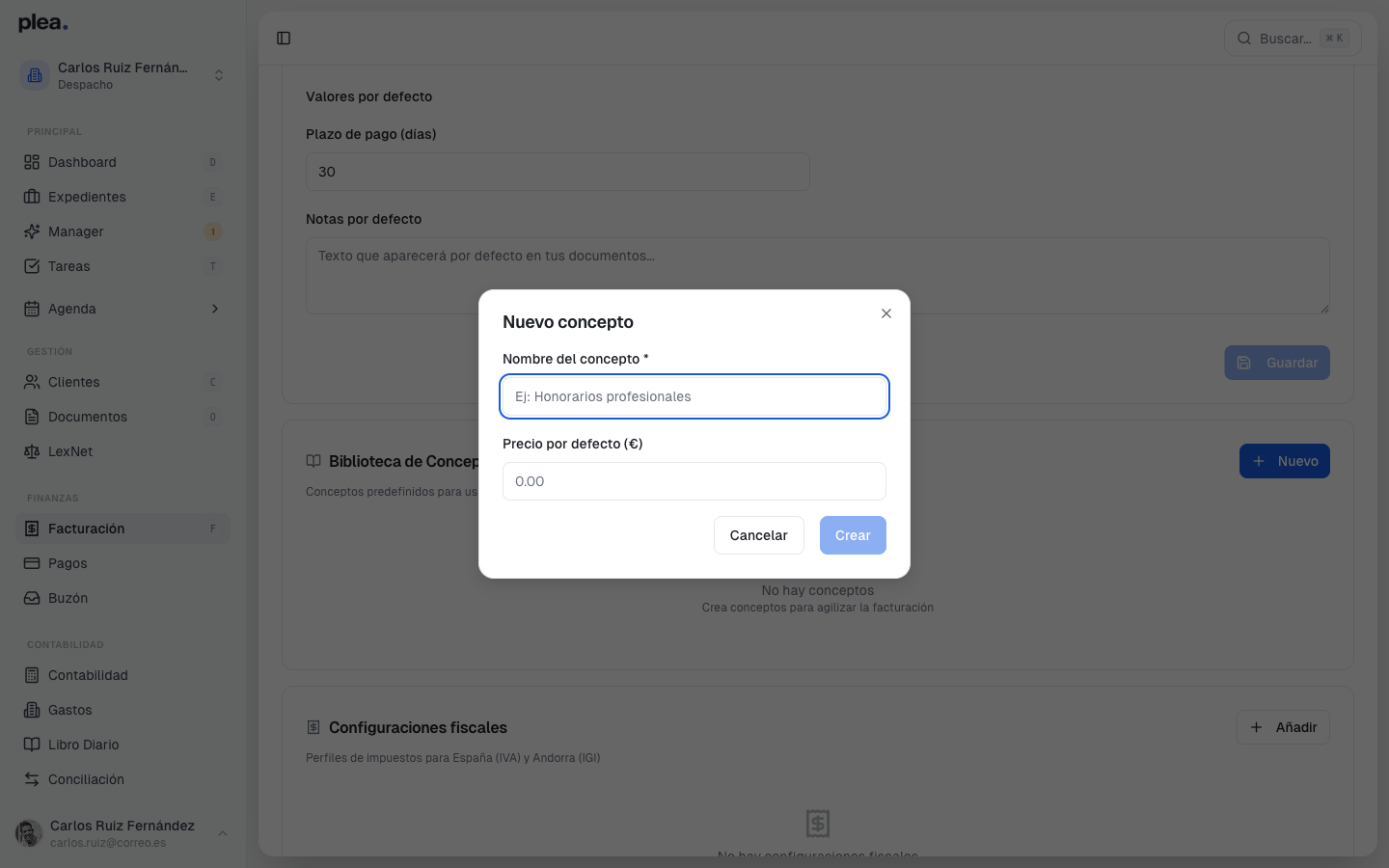Click the No hay conceptos message

click(818, 590)
